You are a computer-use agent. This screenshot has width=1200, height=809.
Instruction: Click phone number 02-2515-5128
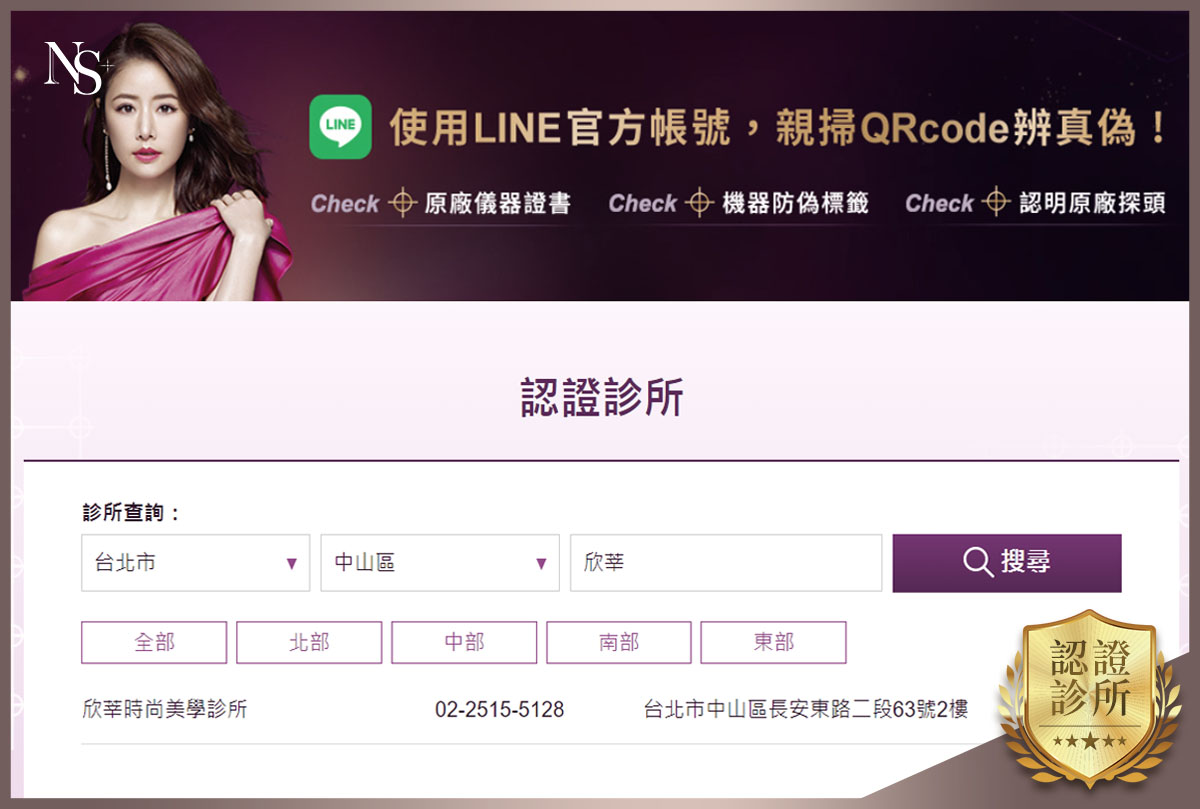click(500, 710)
